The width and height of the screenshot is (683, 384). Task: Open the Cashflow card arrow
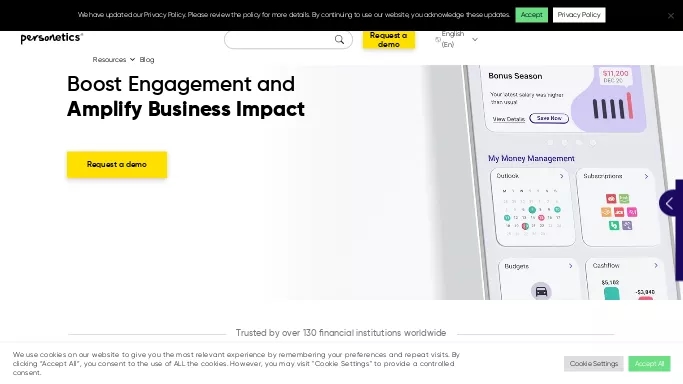(x=656, y=266)
